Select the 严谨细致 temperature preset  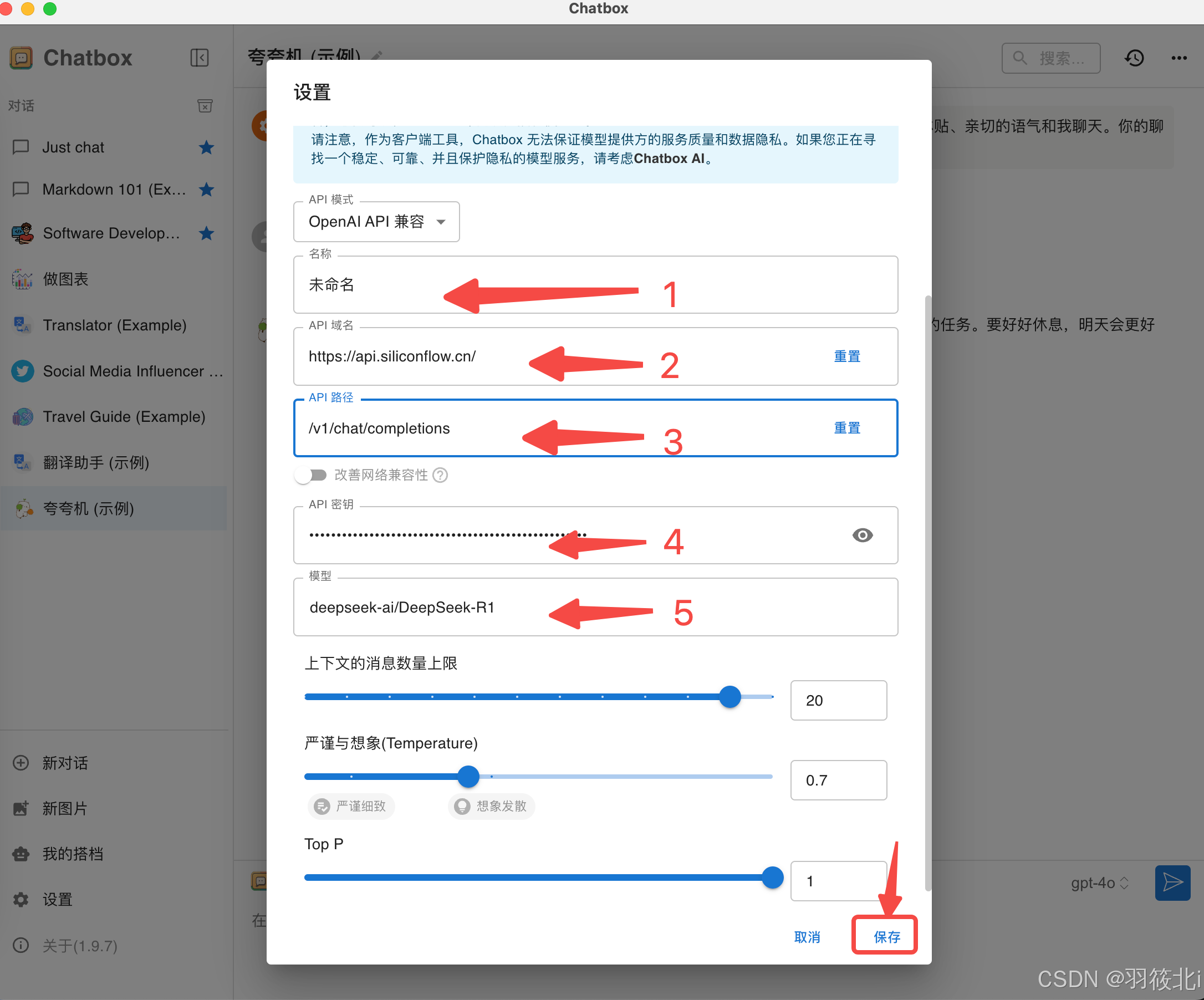click(x=351, y=806)
